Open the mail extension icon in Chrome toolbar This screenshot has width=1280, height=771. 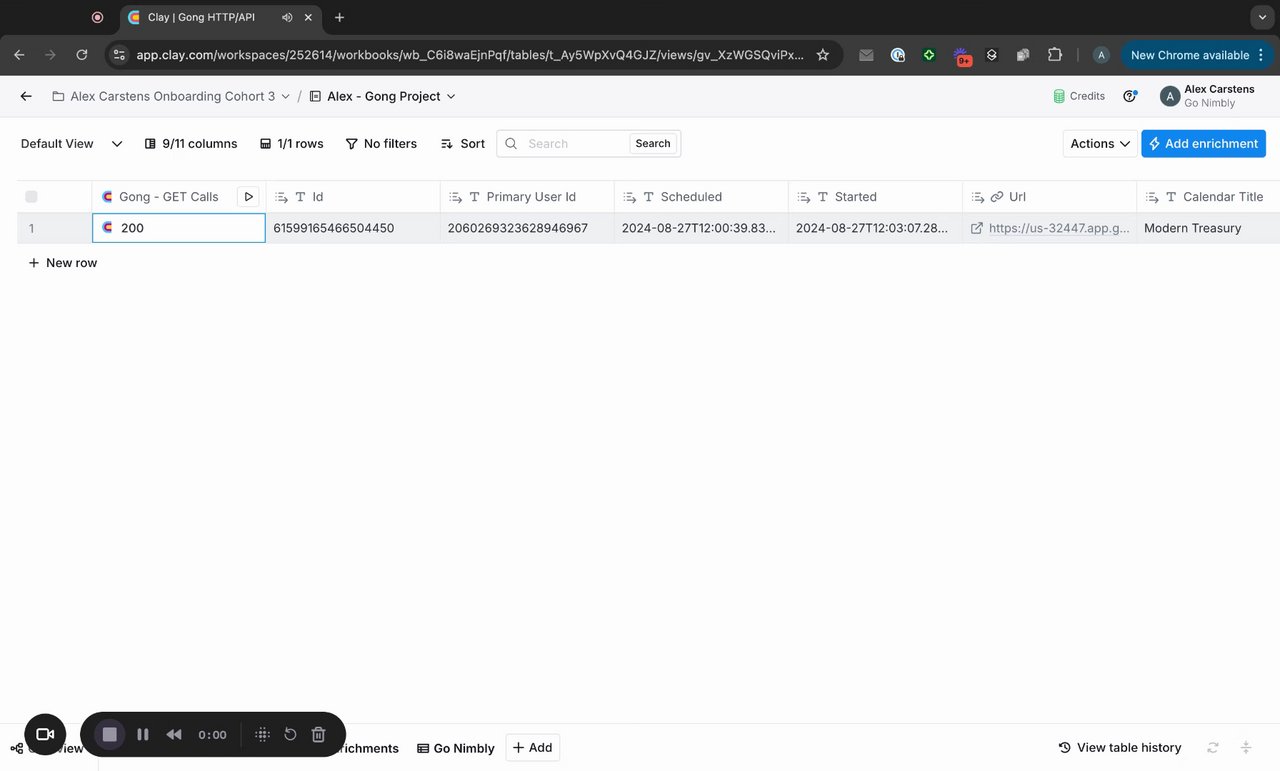click(866, 55)
